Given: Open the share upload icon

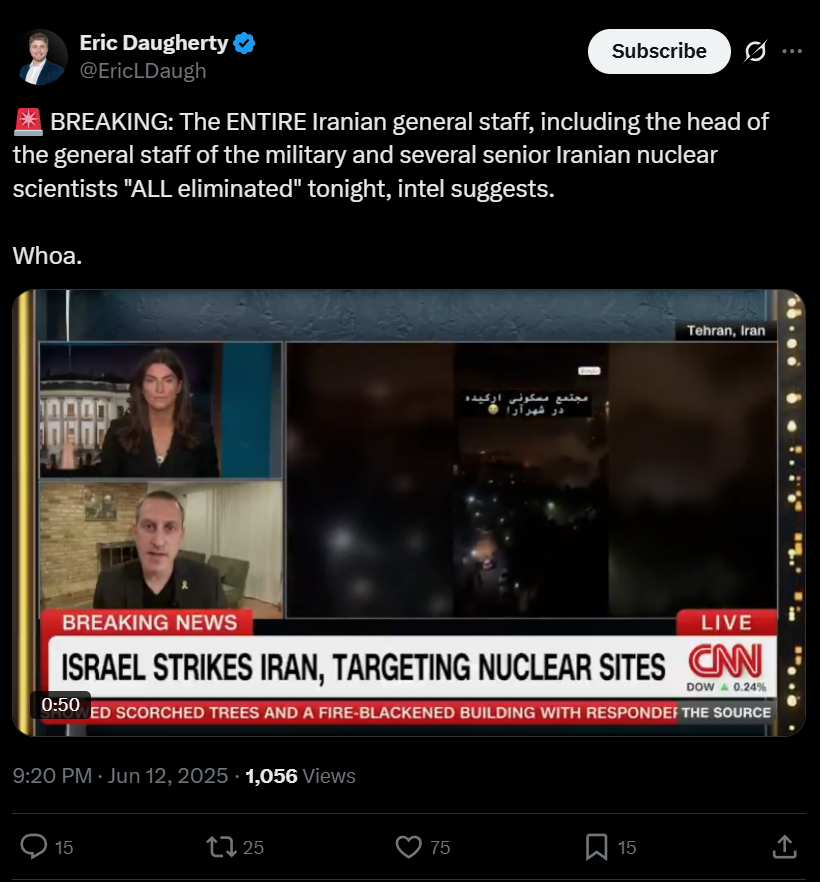Looking at the screenshot, I should coord(785,847).
